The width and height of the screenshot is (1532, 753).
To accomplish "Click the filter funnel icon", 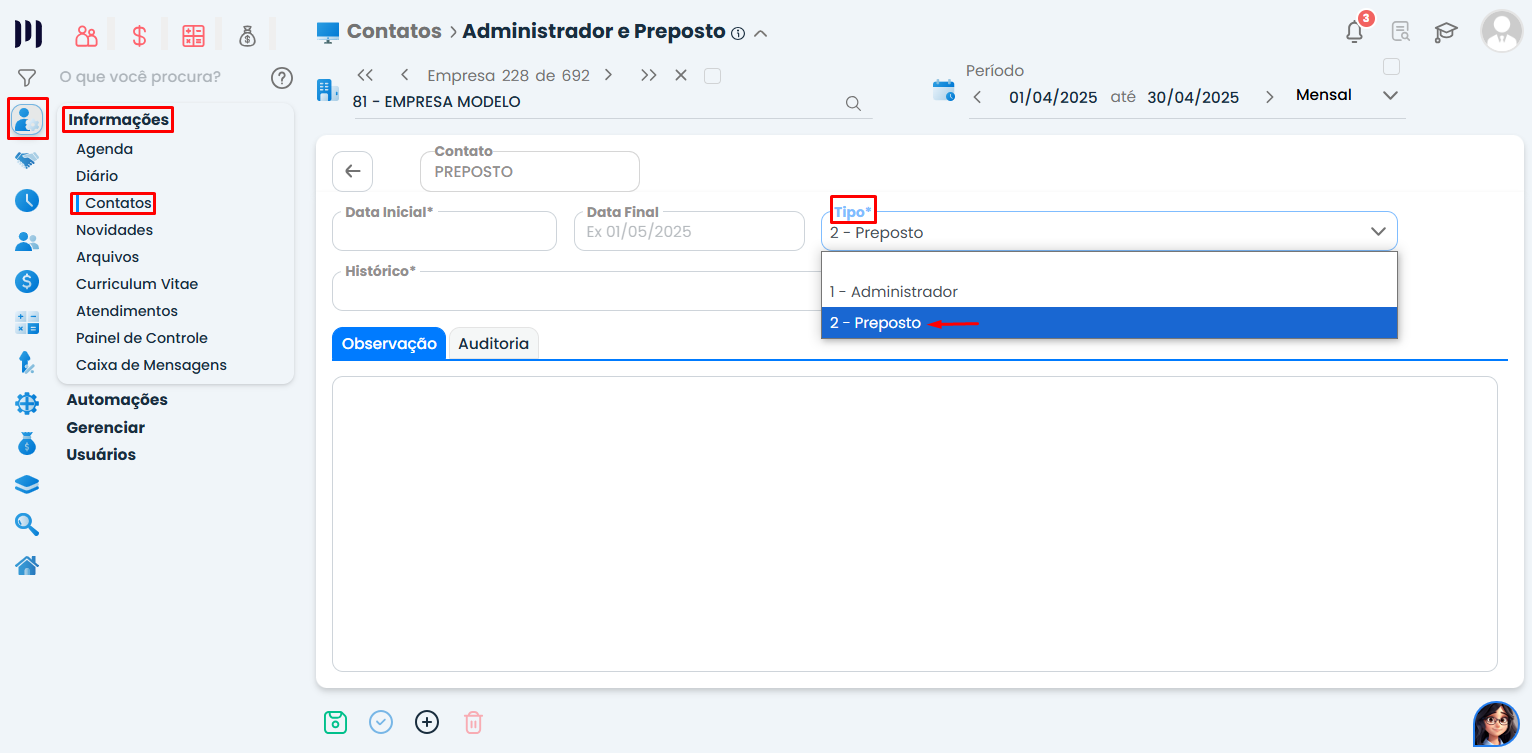I will (x=27, y=77).
